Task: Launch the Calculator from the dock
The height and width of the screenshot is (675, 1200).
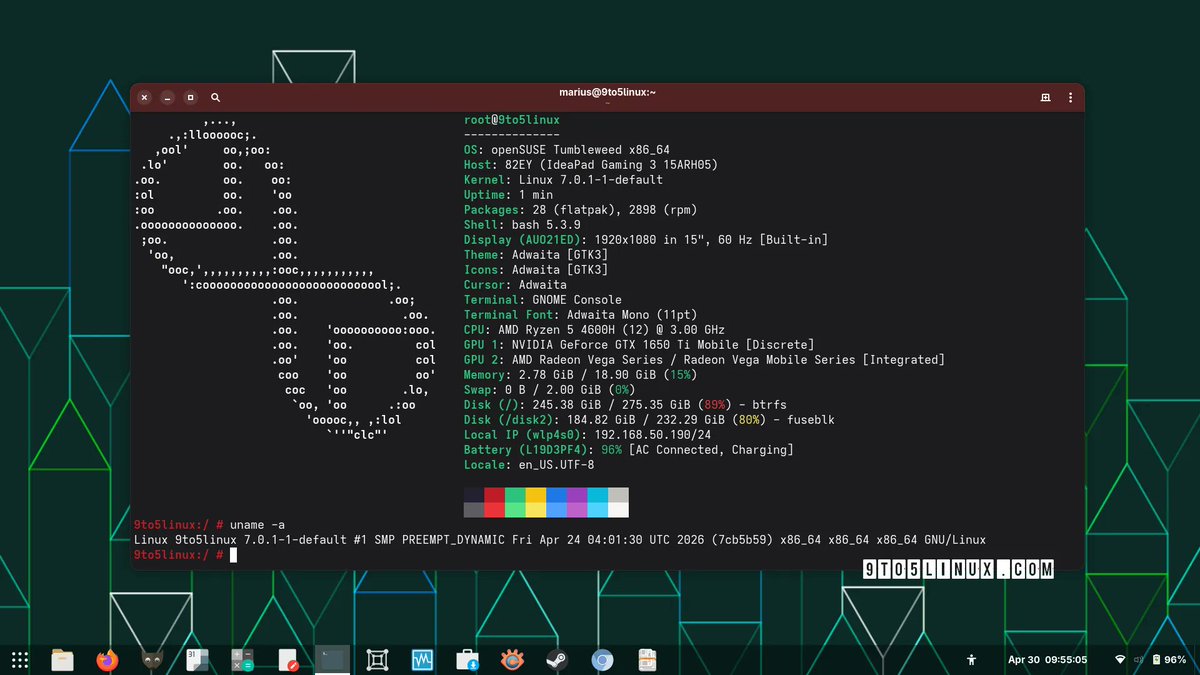Action: coord(242,660)
